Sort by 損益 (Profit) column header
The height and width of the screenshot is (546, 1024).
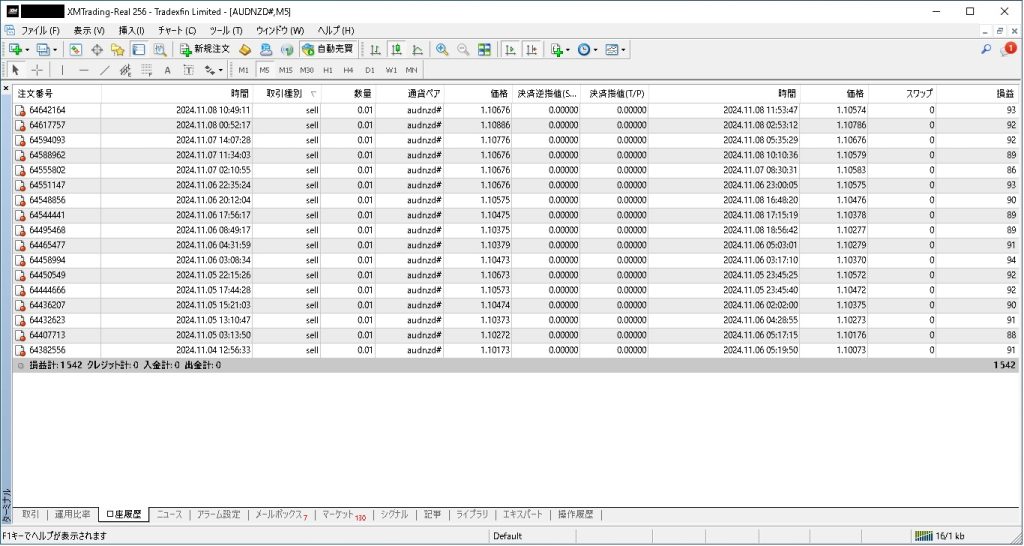(x=1003, y=92)
